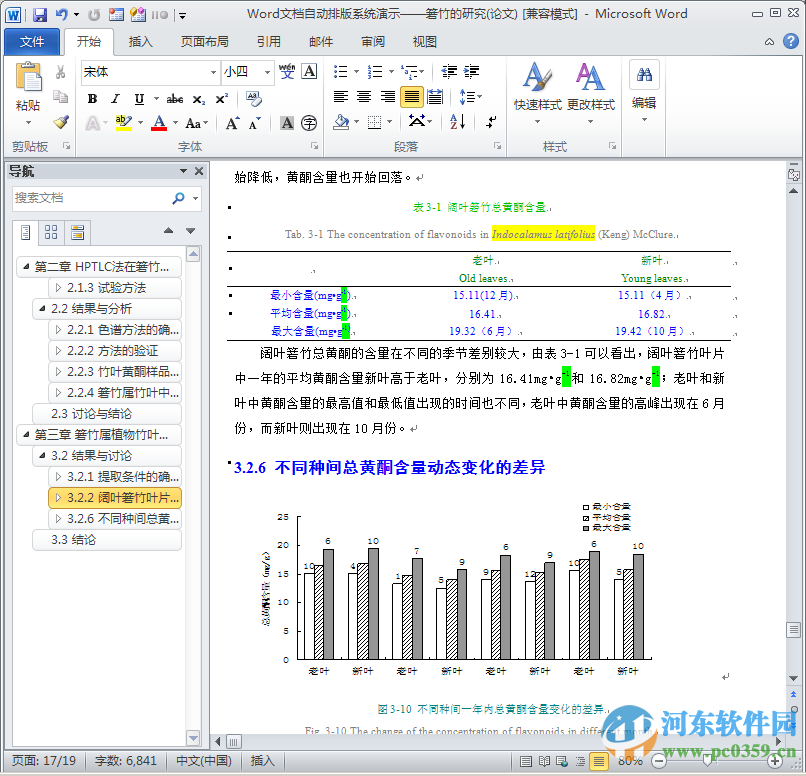Open the 文件 menu
Viewport: 806px width, 776px height.
coord(33,41)
